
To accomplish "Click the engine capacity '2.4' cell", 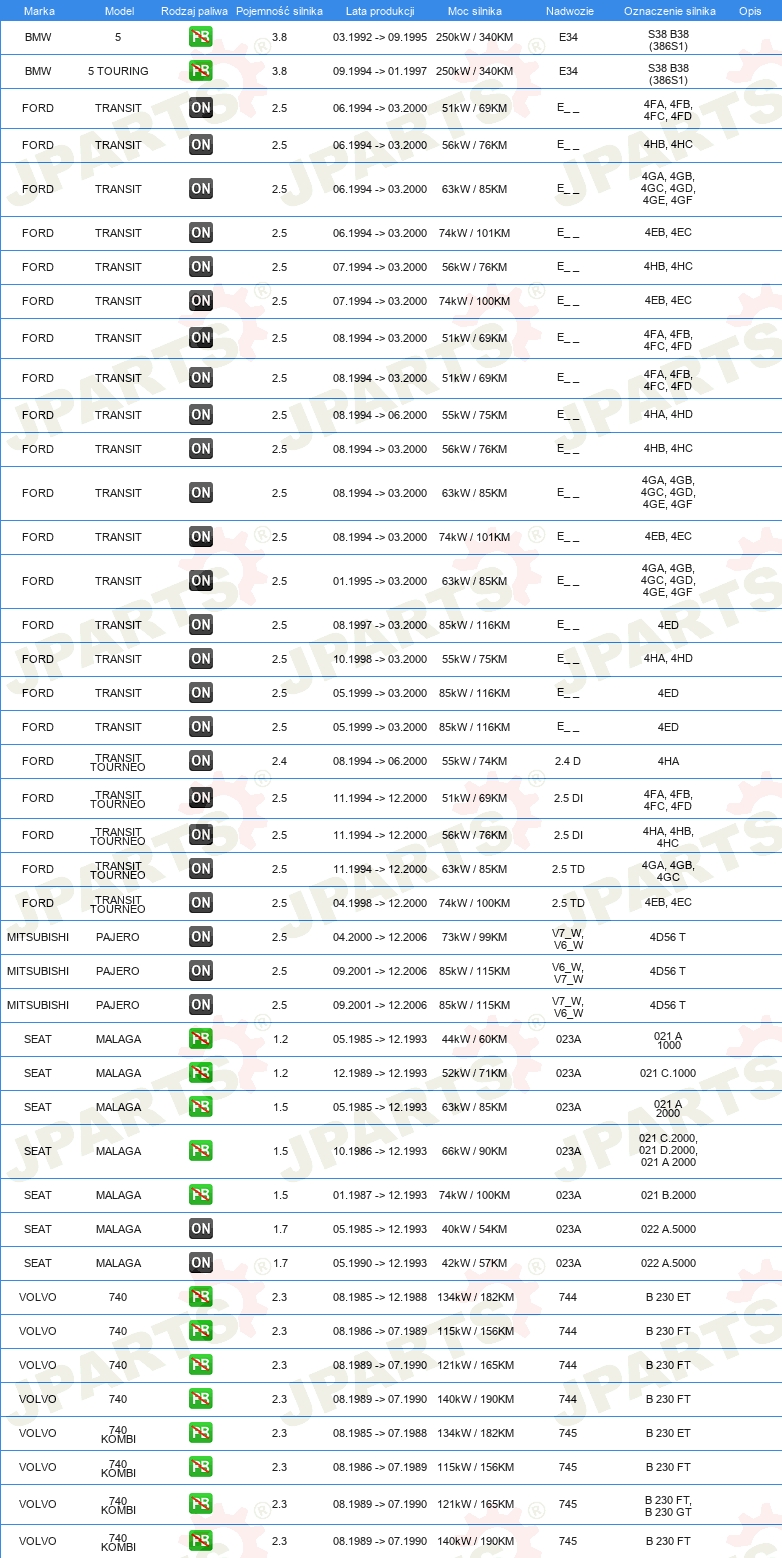I will (x=279, y=761).
